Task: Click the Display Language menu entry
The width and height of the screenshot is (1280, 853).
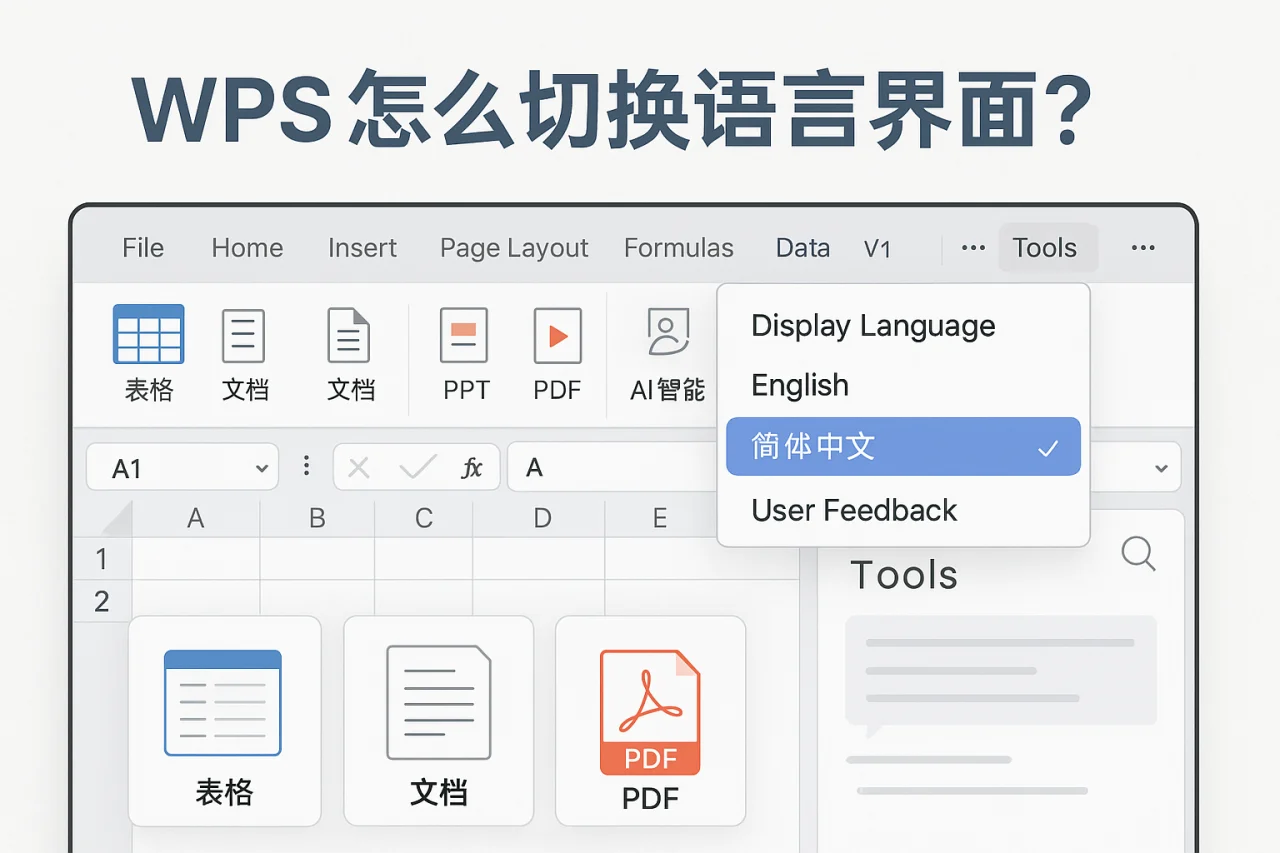Action: 872,325
